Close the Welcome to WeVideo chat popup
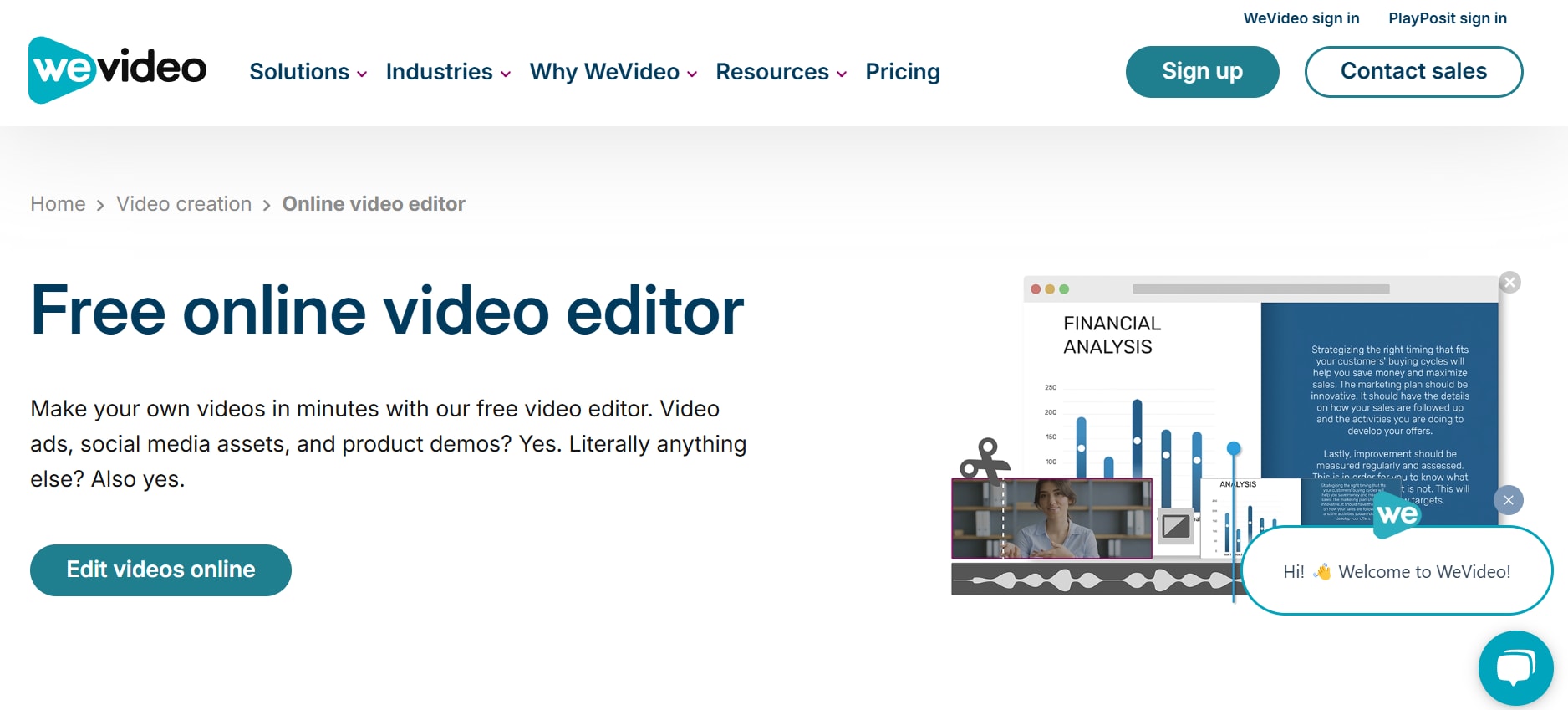 tap(1509, 500)
